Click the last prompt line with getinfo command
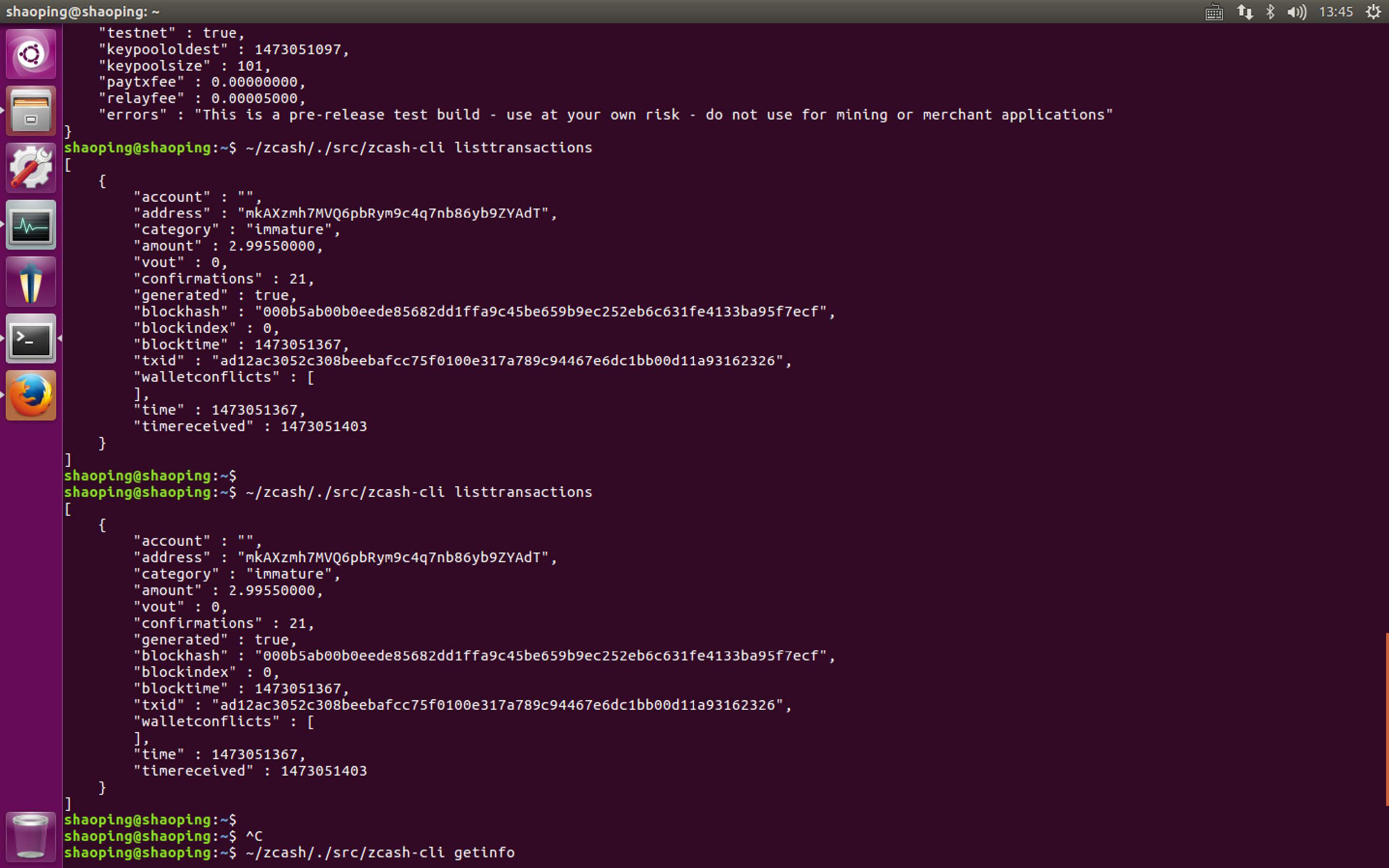Screen dimensions: 1389x868 tap(379, 853)
